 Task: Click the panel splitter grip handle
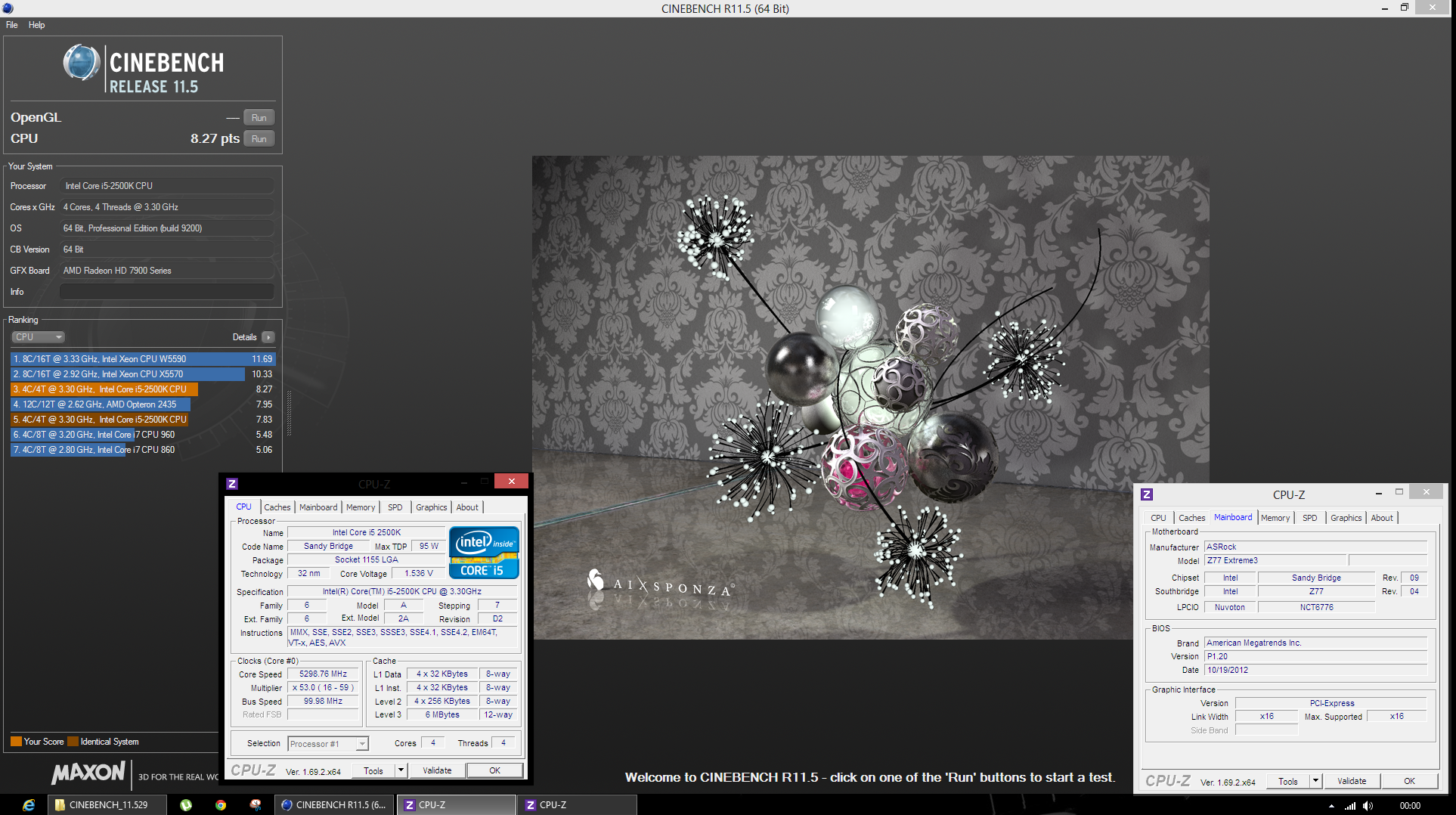click(289, 413)
